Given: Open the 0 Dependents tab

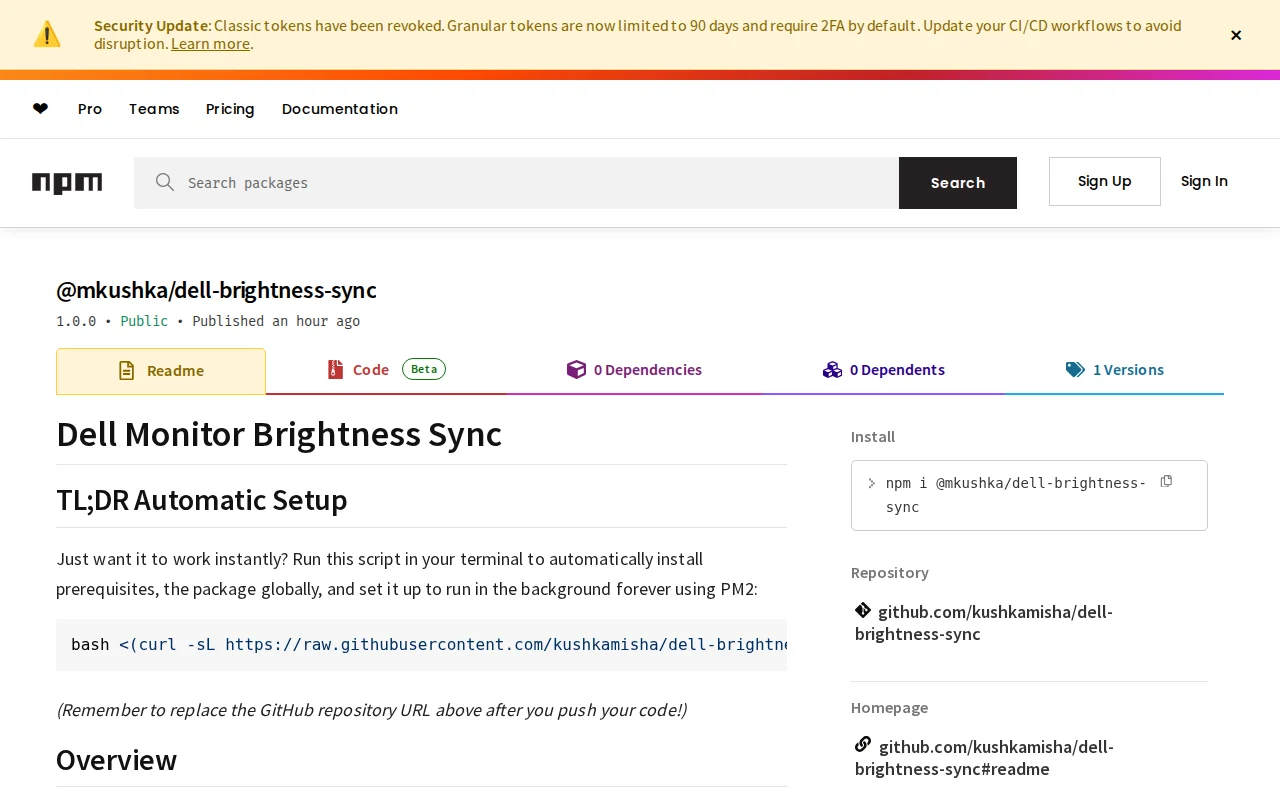Looking at the screenshot, I should tap(884, 370).
